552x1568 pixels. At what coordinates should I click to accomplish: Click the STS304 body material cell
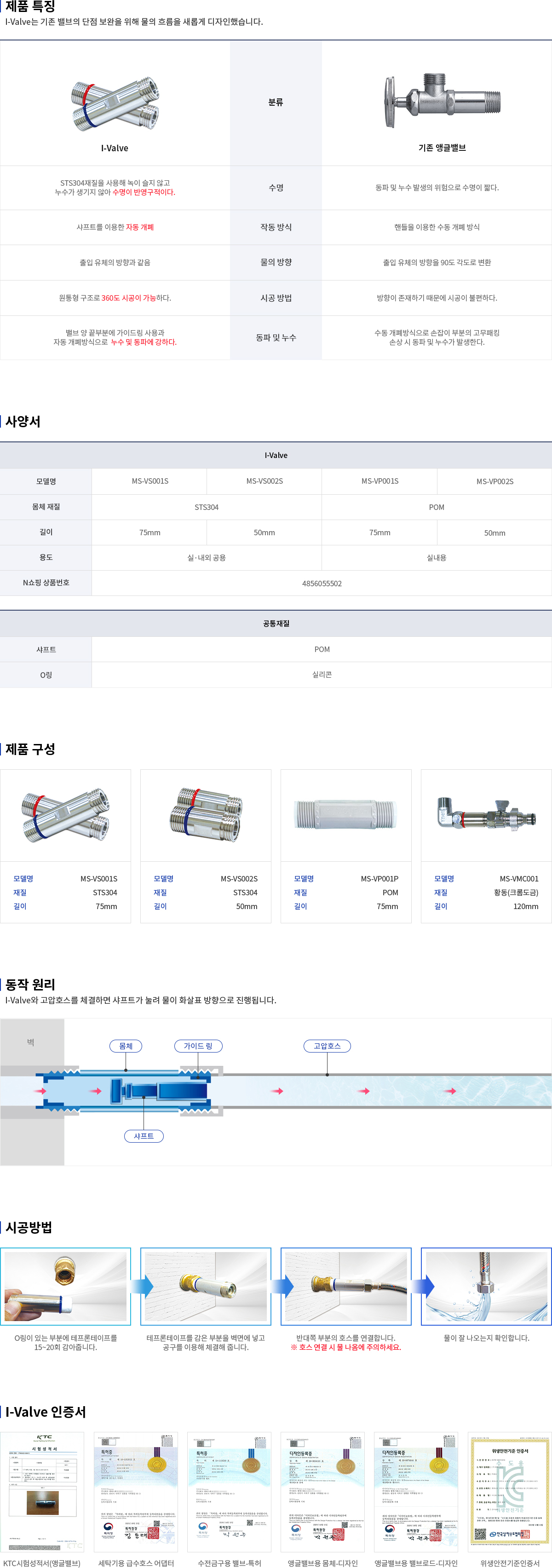click(207, 507)
